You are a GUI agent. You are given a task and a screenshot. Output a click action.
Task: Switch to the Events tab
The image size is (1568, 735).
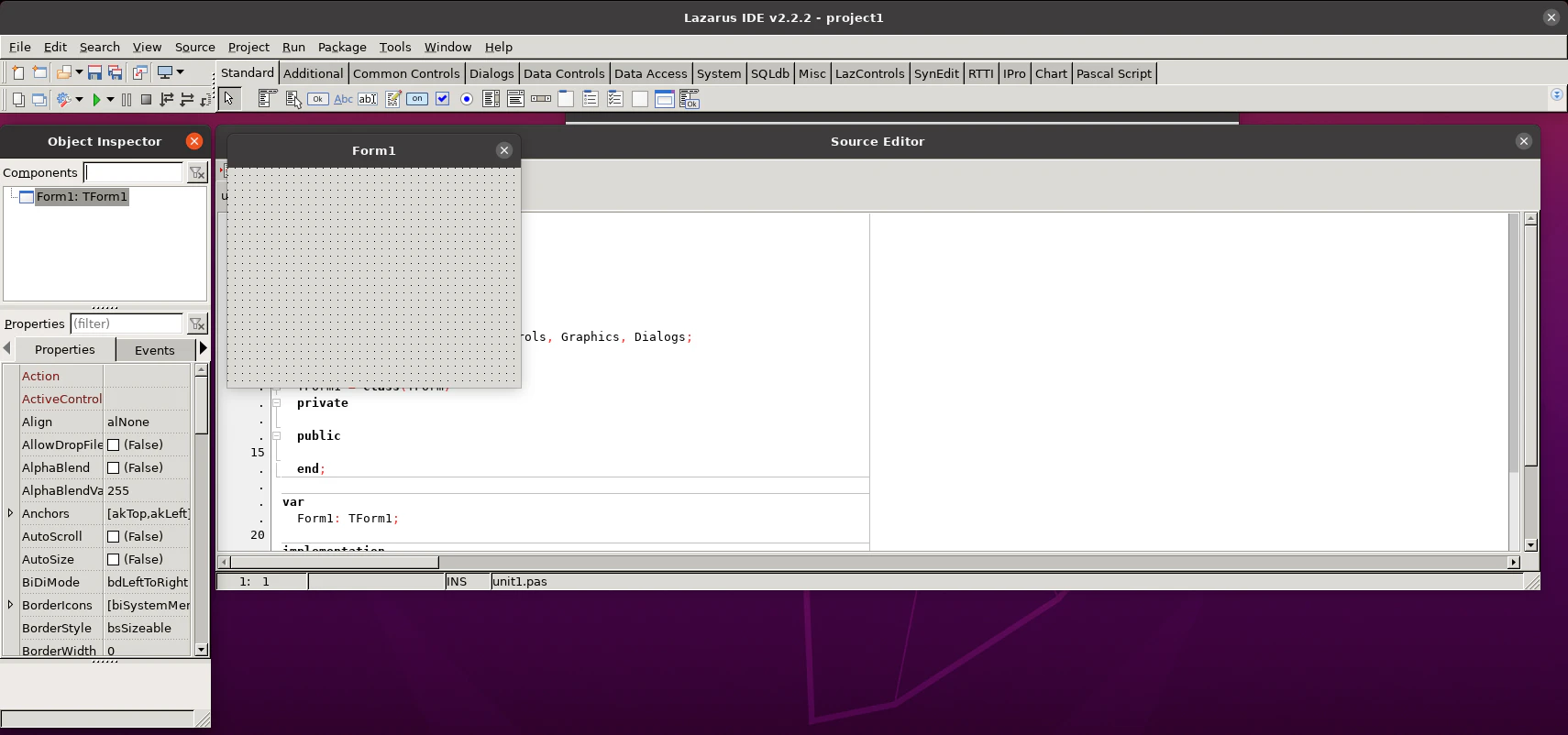click(x=154, y=350)
